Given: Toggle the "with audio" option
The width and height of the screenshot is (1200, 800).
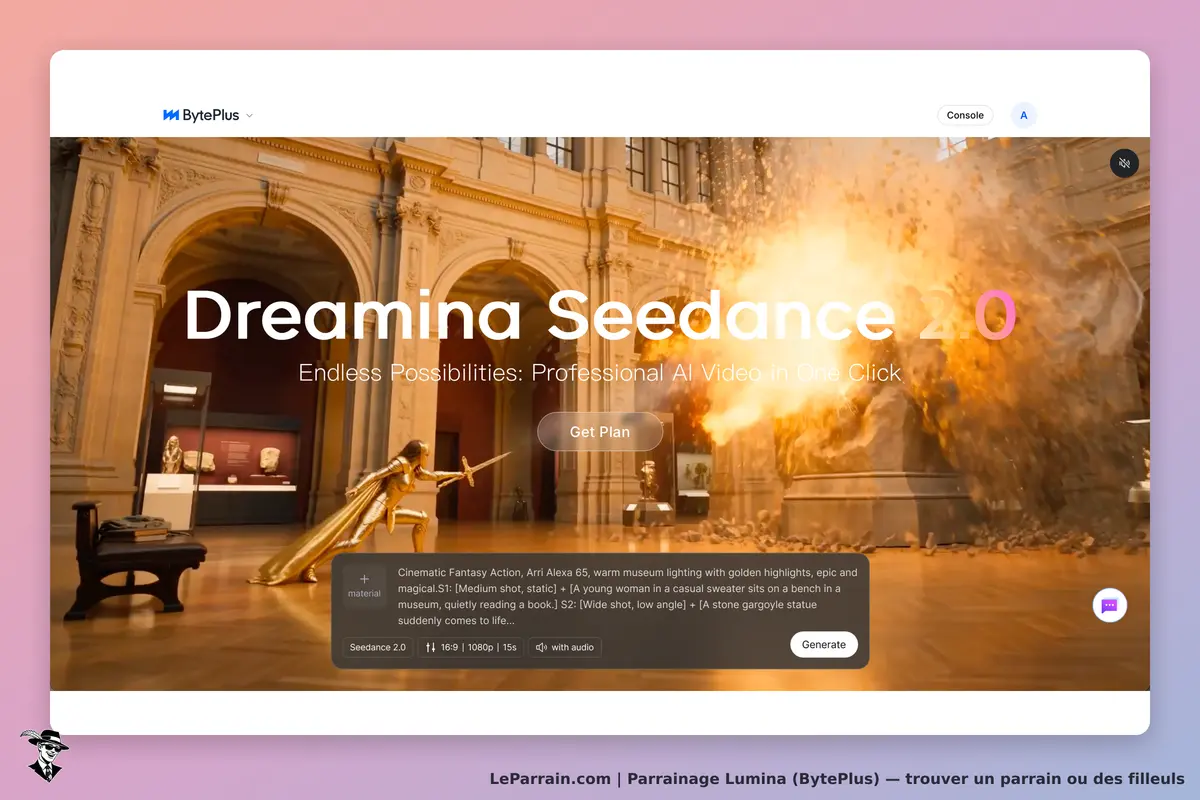Looking at the screenshot, I should (x=565, y=647).
